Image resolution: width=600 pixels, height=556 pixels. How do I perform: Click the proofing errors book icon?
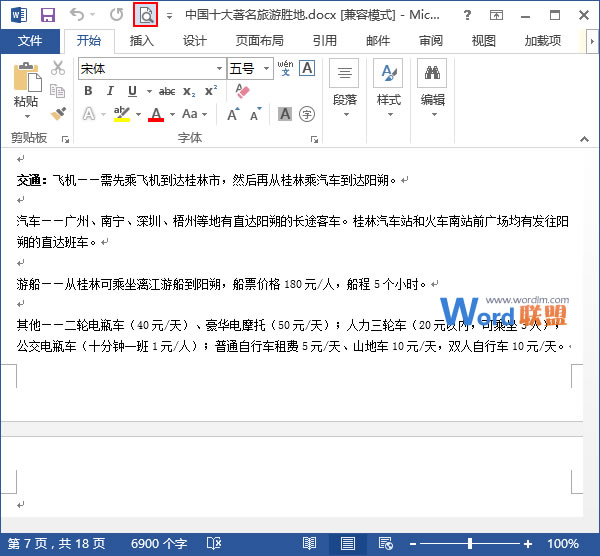(x=214, y=543)
